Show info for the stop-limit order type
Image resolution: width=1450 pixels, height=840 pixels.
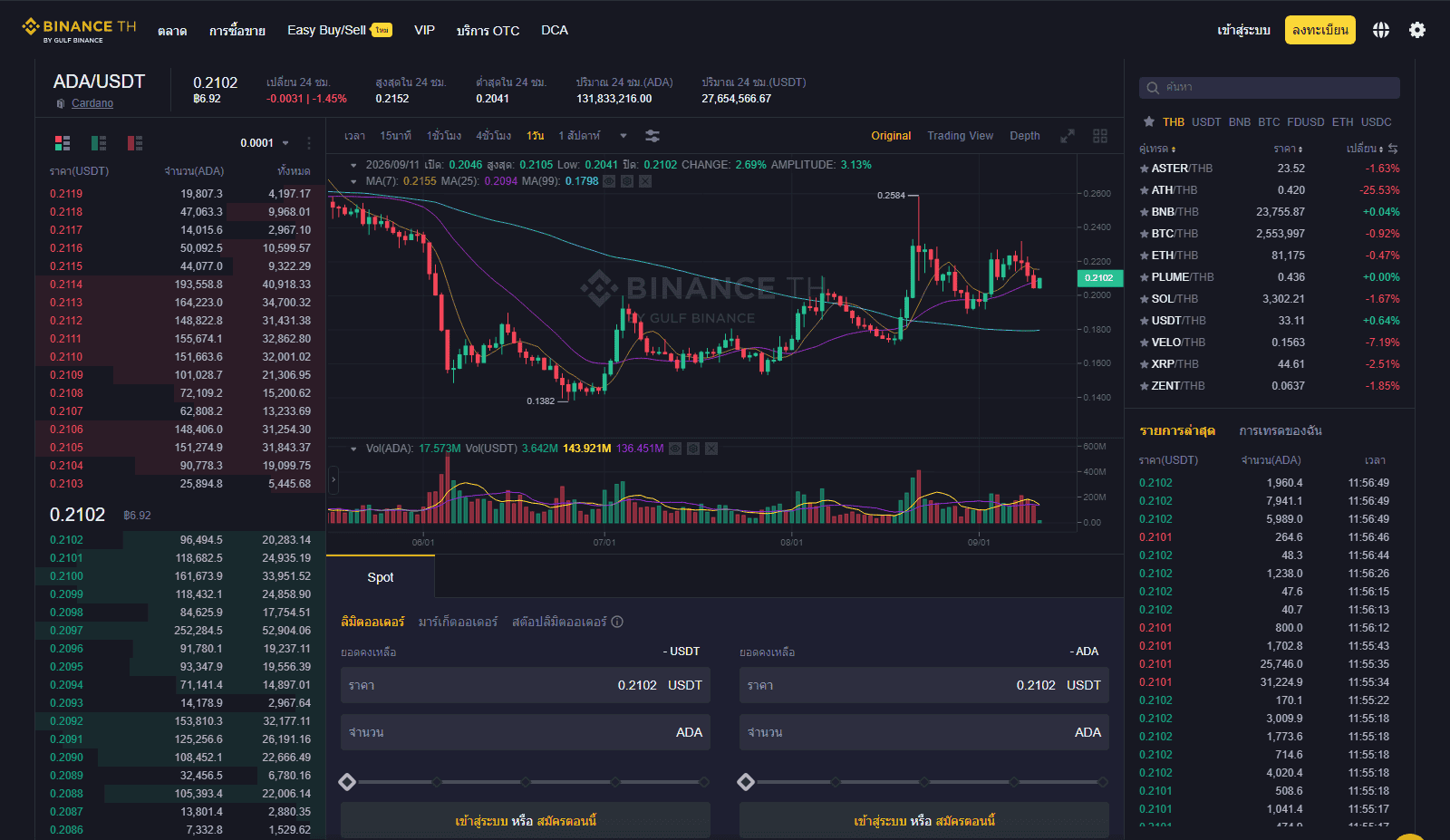coord(617,622)
